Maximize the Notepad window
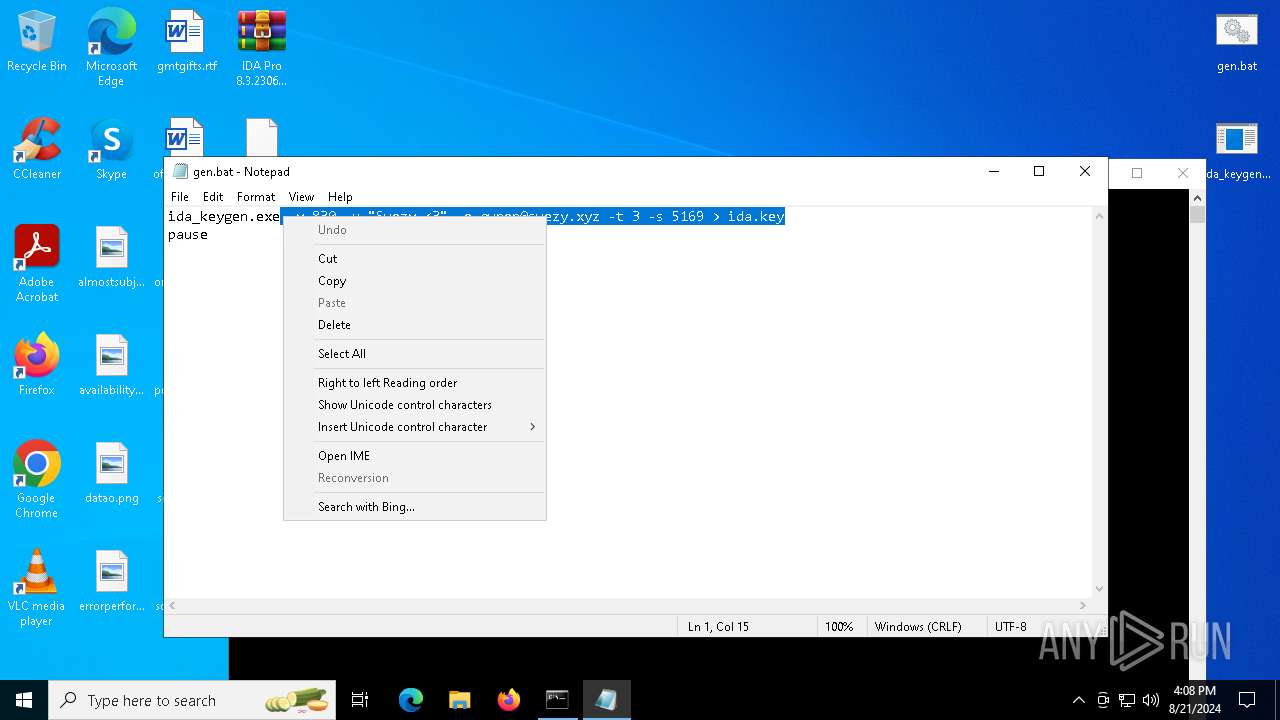 (1039, 172)
